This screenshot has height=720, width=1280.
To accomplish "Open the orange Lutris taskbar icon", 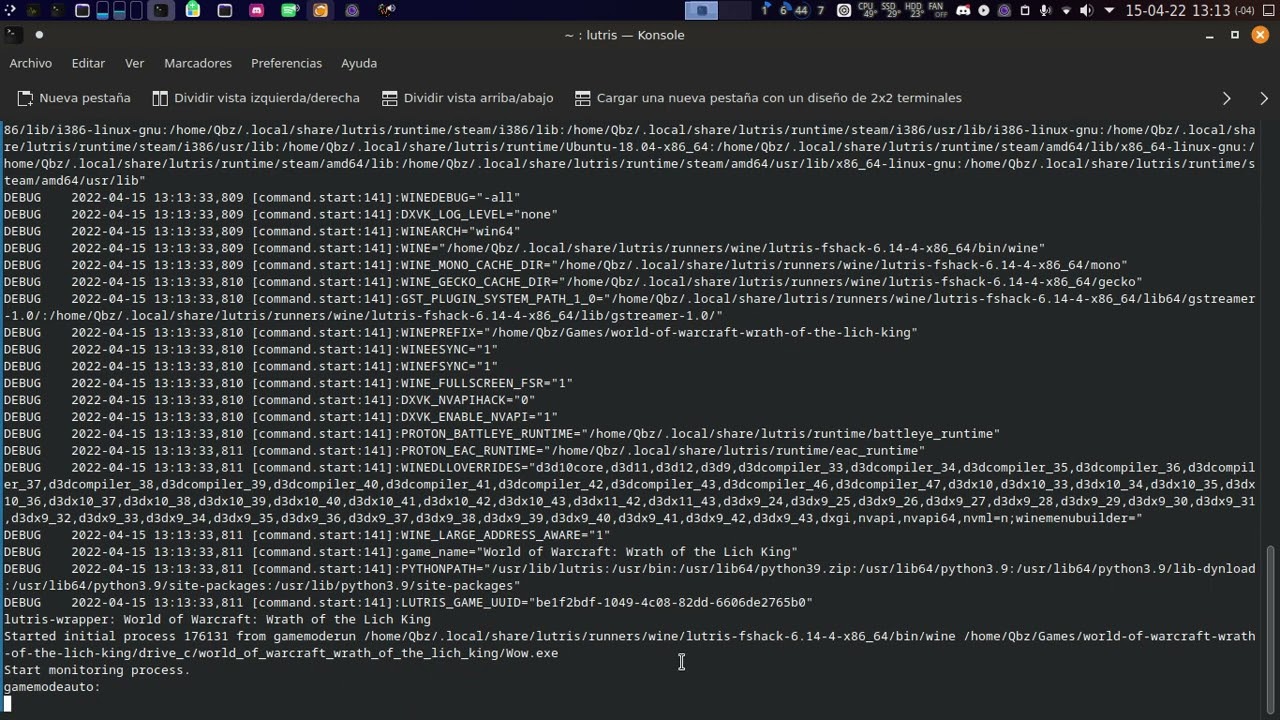I will [x=320, y=10].
